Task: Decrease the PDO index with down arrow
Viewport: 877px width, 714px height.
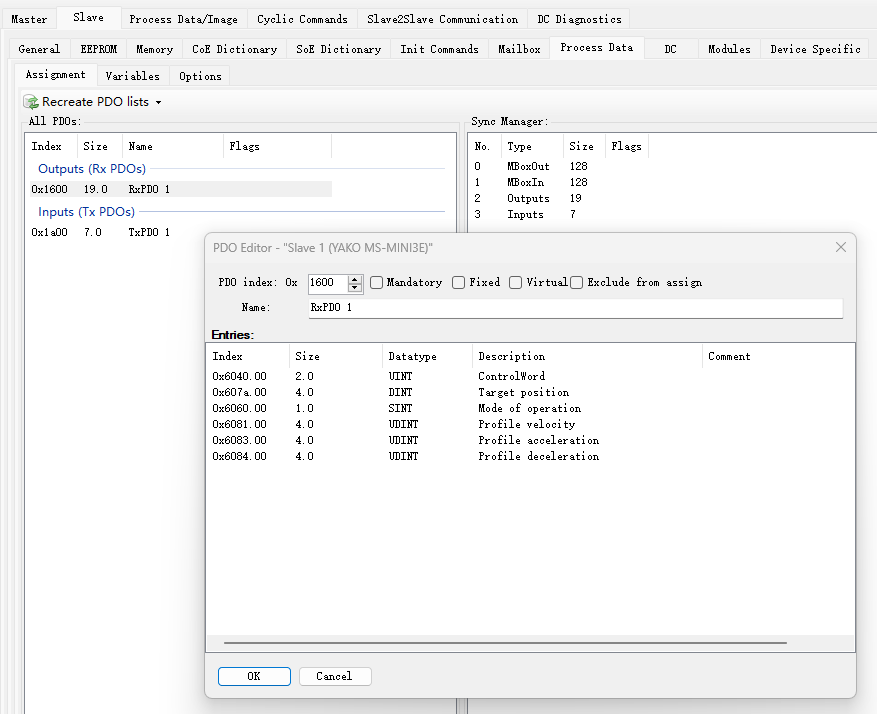Action: (x=355, y=287)
